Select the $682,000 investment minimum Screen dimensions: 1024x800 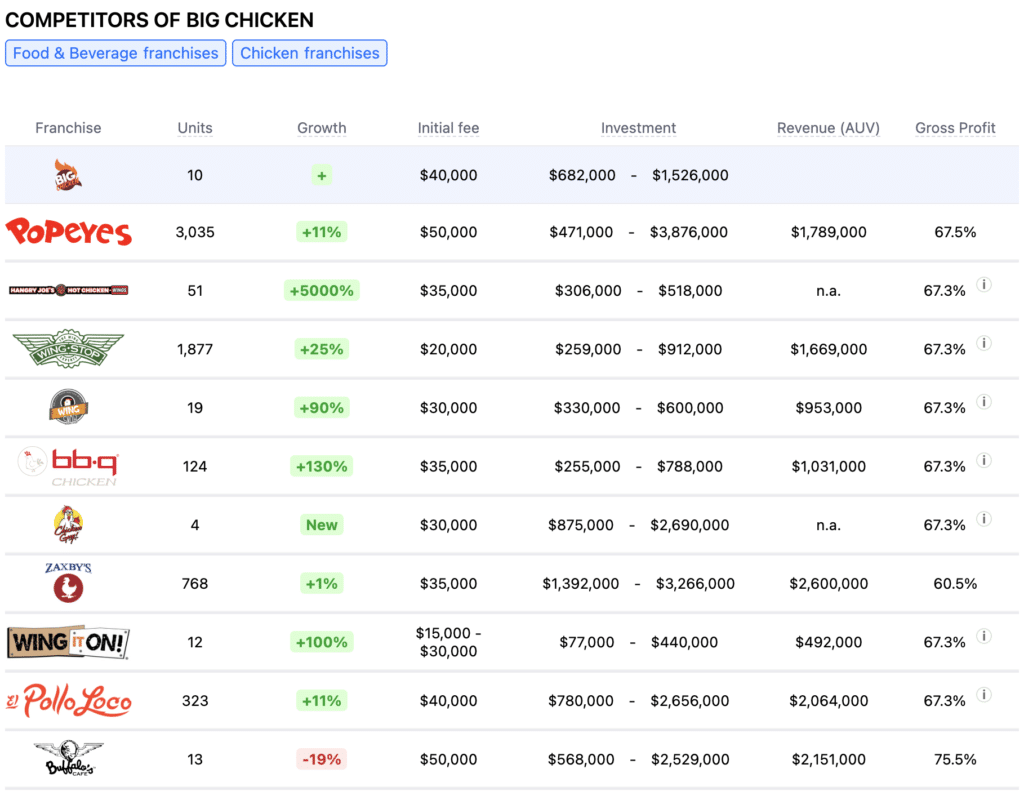click(582, 175)
